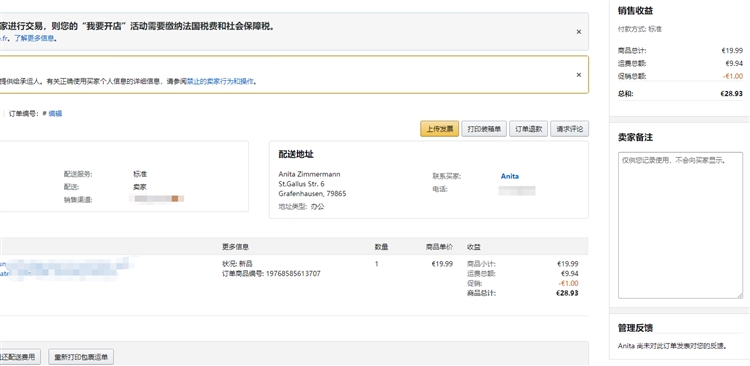The height and width of the screenshot is (366, 750).
Task: Click the 地址类型: 办公 text
Action: (301, 207)
